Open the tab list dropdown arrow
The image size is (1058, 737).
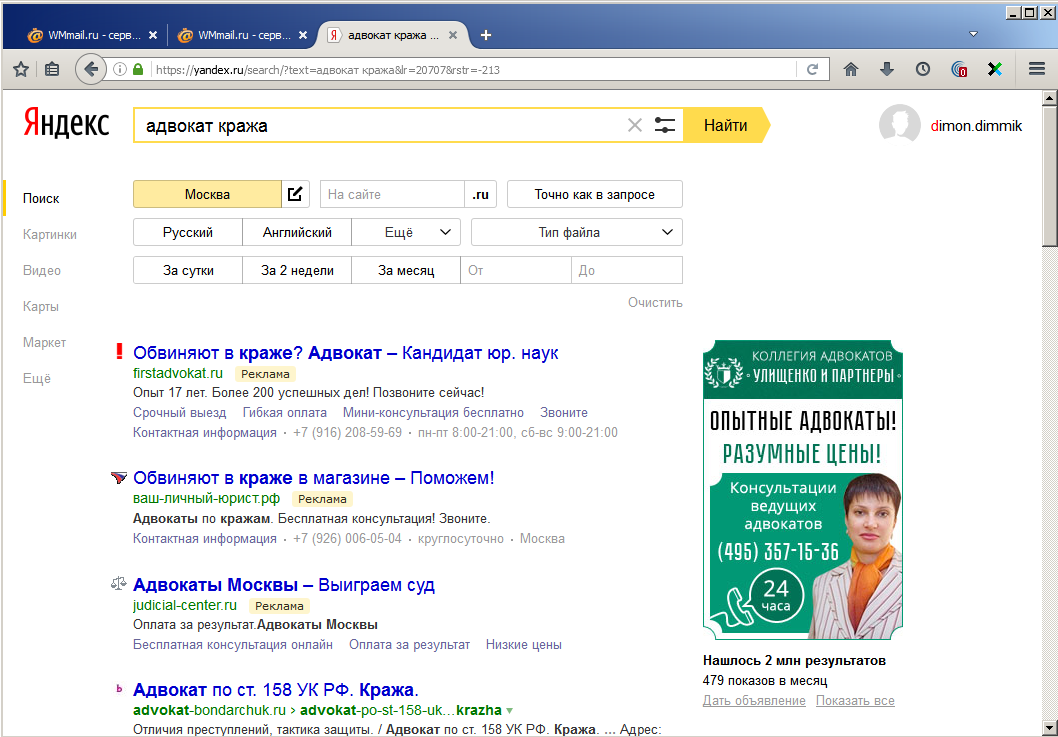pyautogui.click(x=973, y=34)
